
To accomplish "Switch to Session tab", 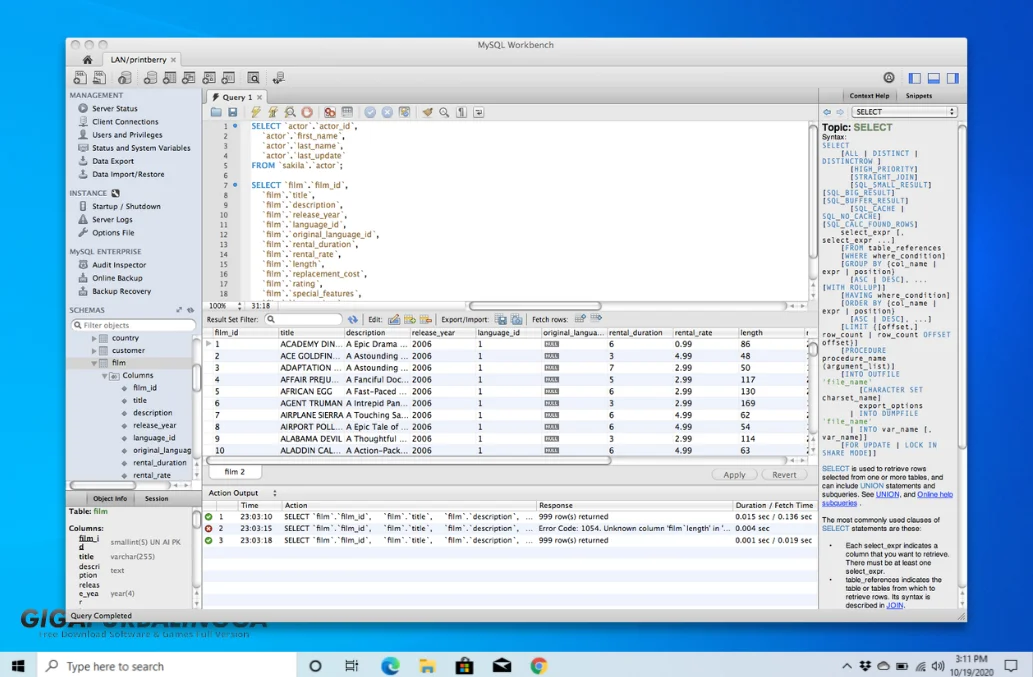I will tap(156, 499).
